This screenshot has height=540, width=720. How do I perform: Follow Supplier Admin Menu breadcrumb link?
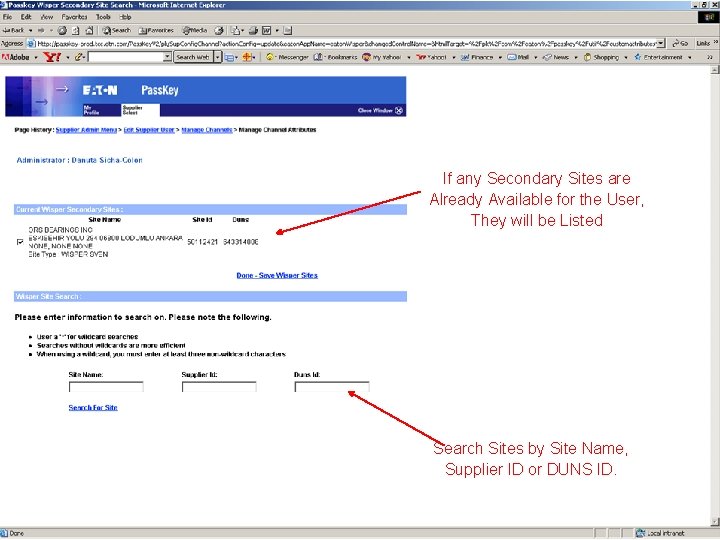tap(86, 130)
